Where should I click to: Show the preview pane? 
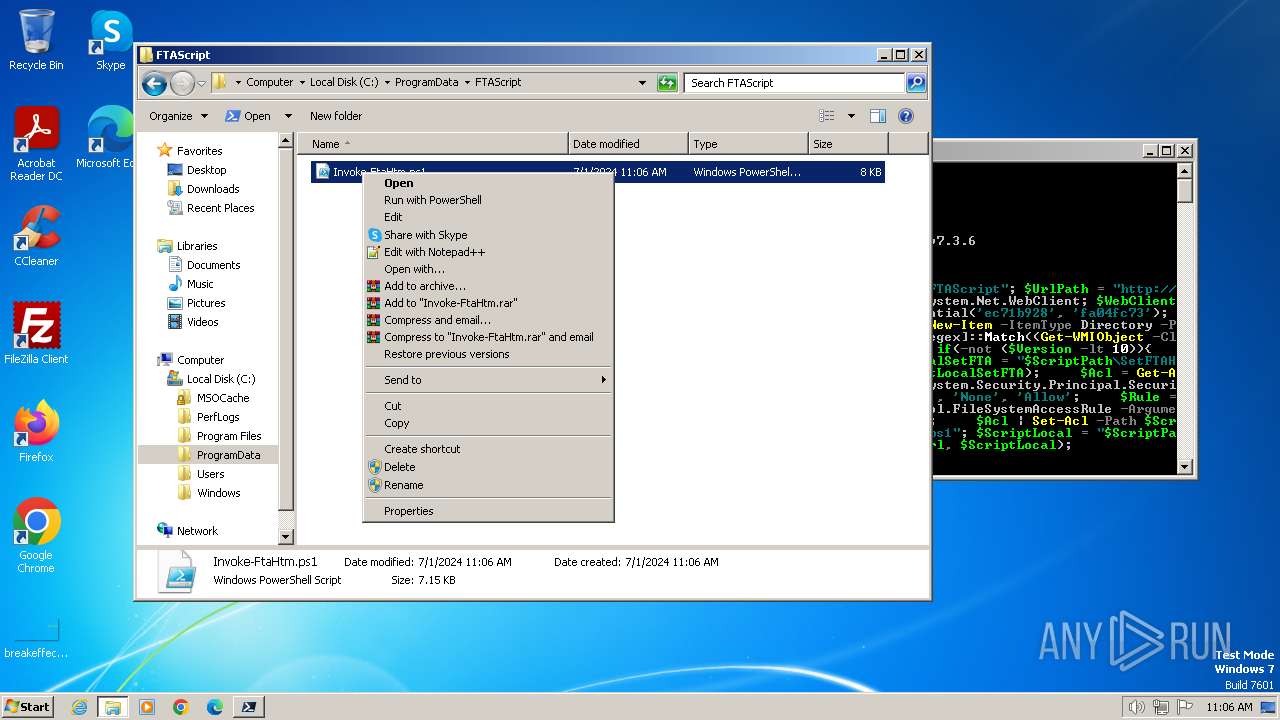pos(877,116)
